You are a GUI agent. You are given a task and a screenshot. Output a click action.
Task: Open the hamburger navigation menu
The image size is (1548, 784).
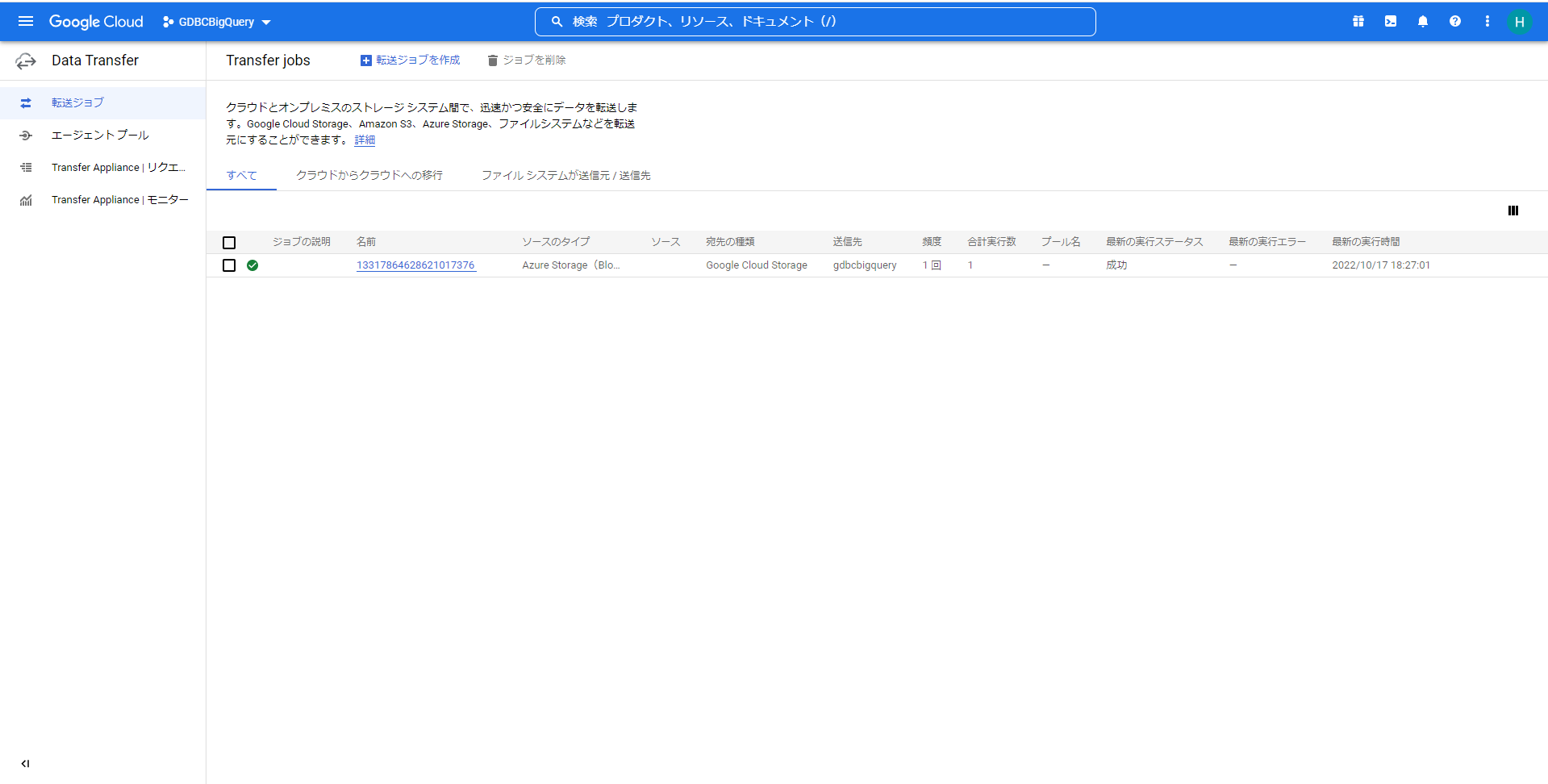[26, 22]
